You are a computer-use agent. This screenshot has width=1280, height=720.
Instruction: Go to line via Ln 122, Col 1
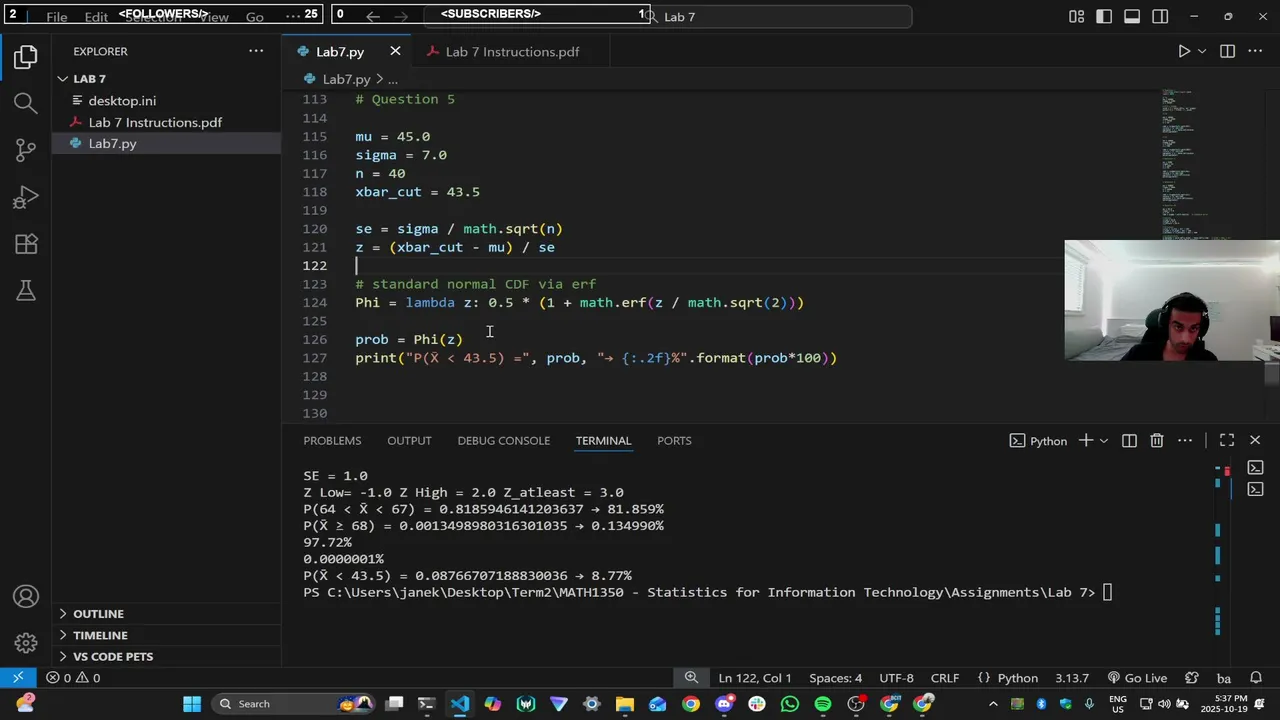(755, 677)
